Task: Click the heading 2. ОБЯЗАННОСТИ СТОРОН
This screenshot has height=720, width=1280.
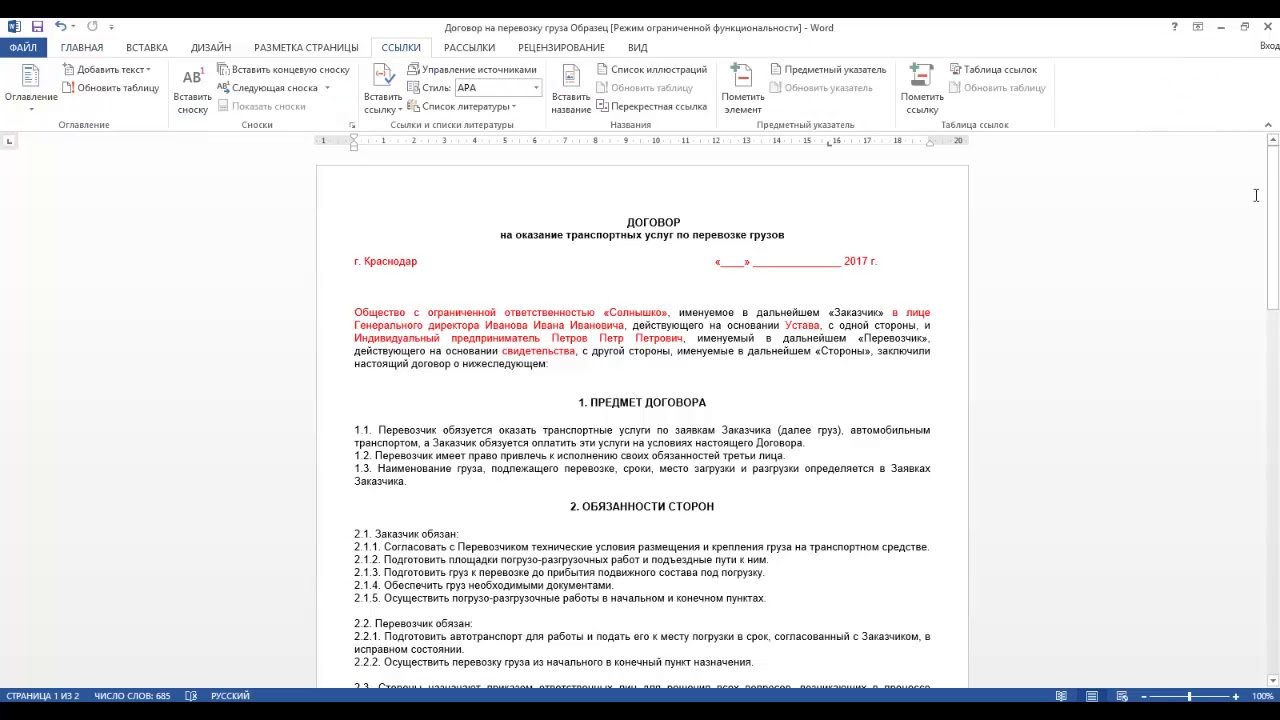Action: (x=642, y=507)
